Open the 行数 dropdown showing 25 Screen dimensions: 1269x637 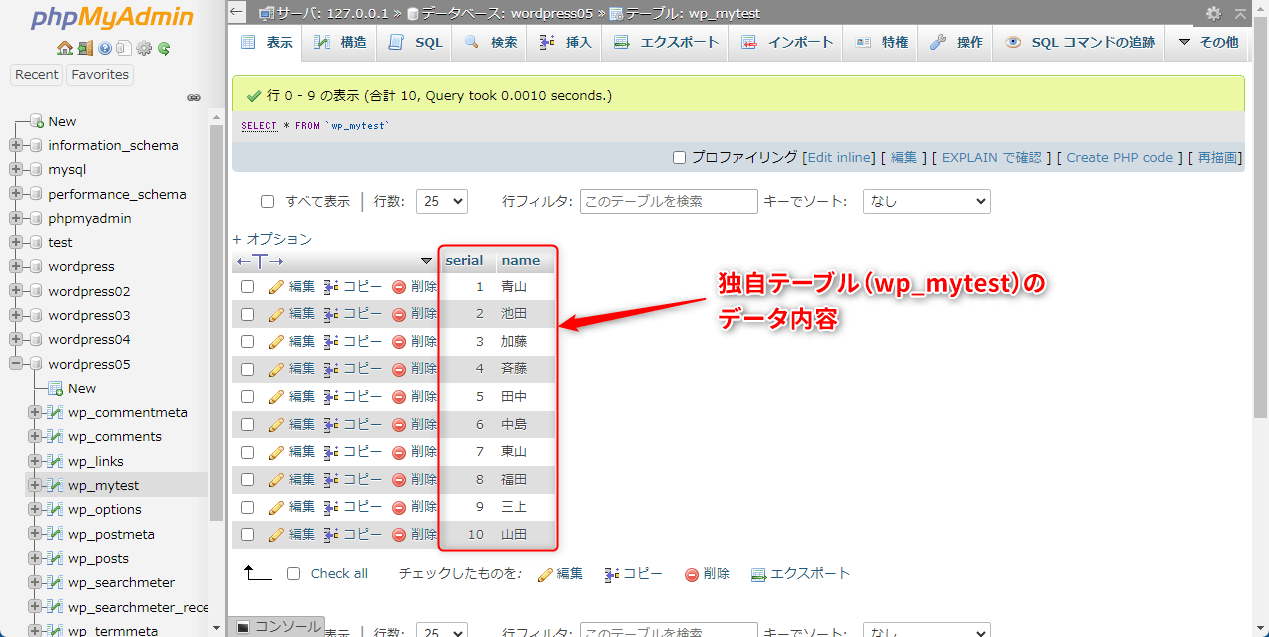coord(441,201)
